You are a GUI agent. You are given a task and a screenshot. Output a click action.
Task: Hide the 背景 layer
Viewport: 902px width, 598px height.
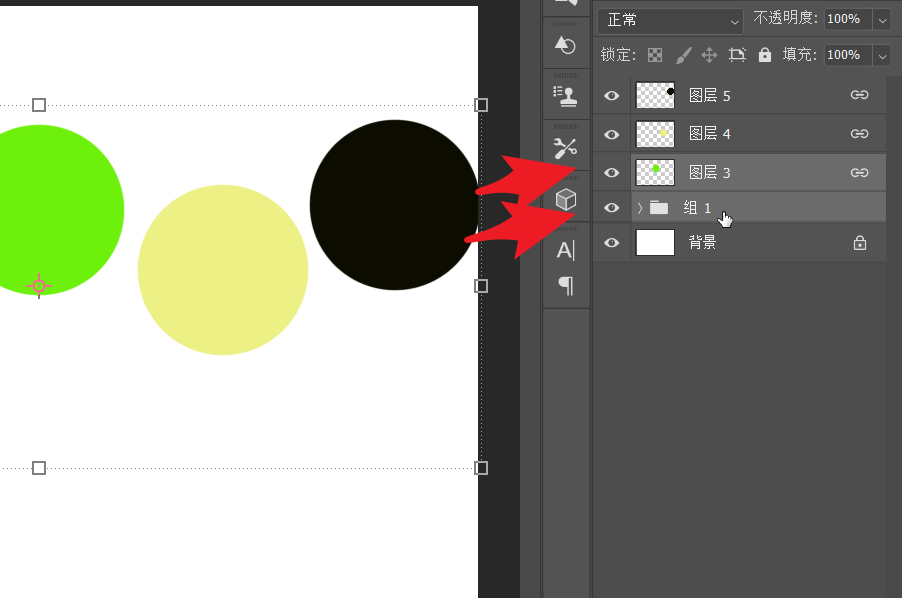(x=612, y=242)
